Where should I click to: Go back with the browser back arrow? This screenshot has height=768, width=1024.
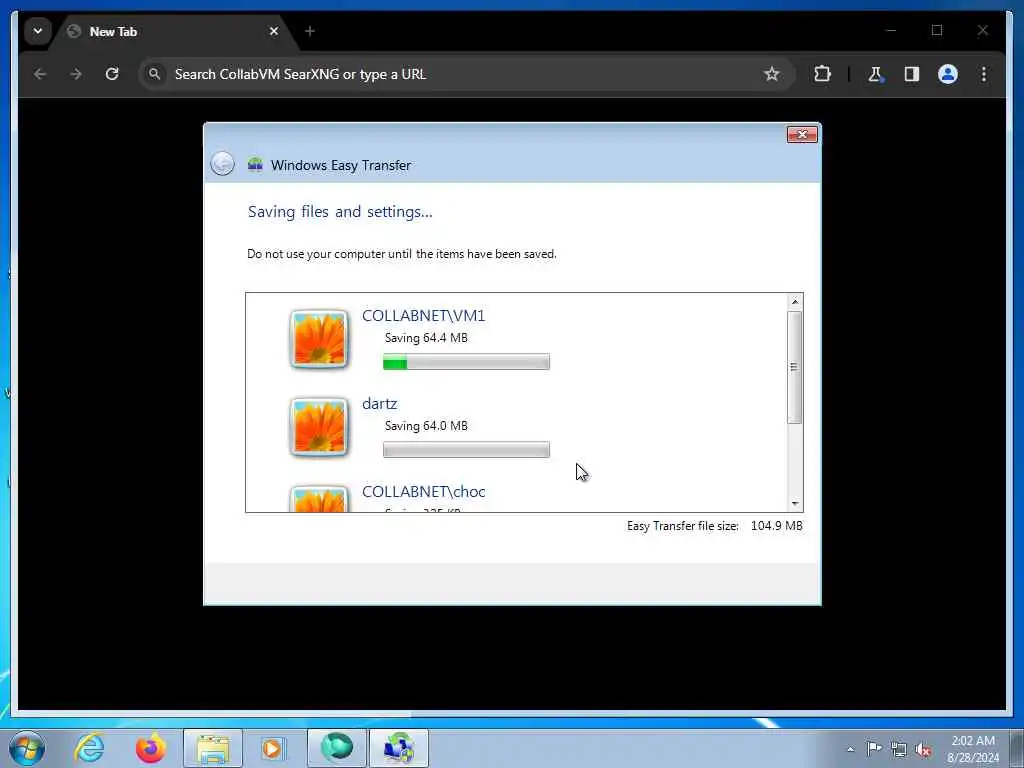[x=40, y=74]
